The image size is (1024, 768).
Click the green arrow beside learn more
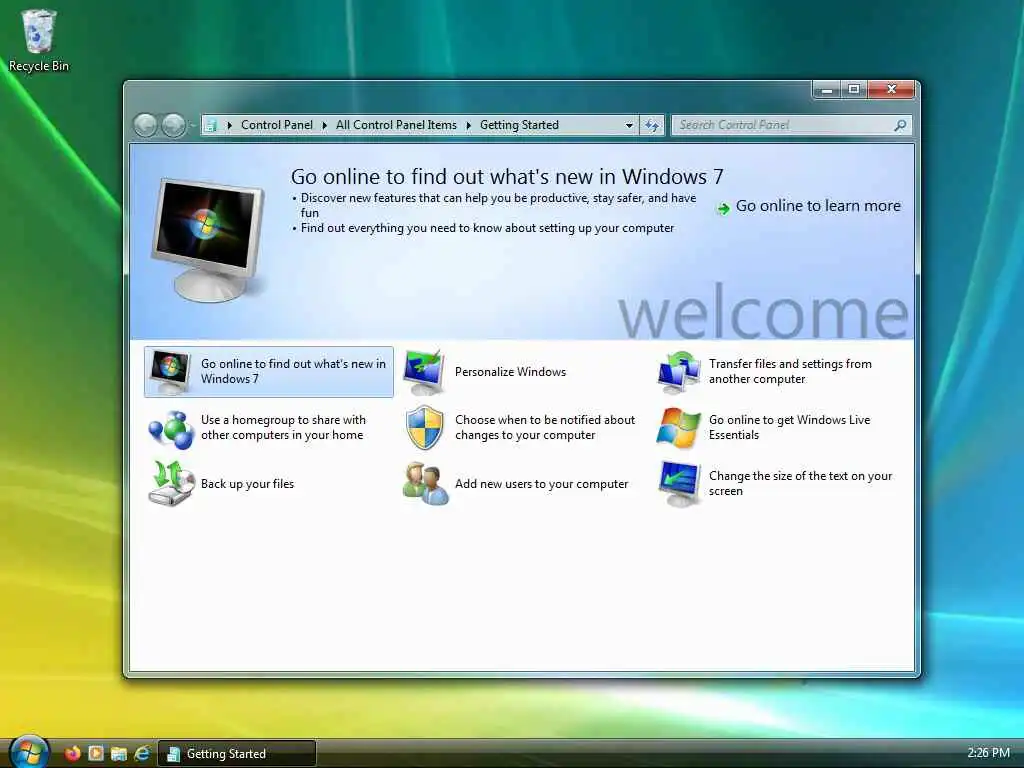click(723, 208)
